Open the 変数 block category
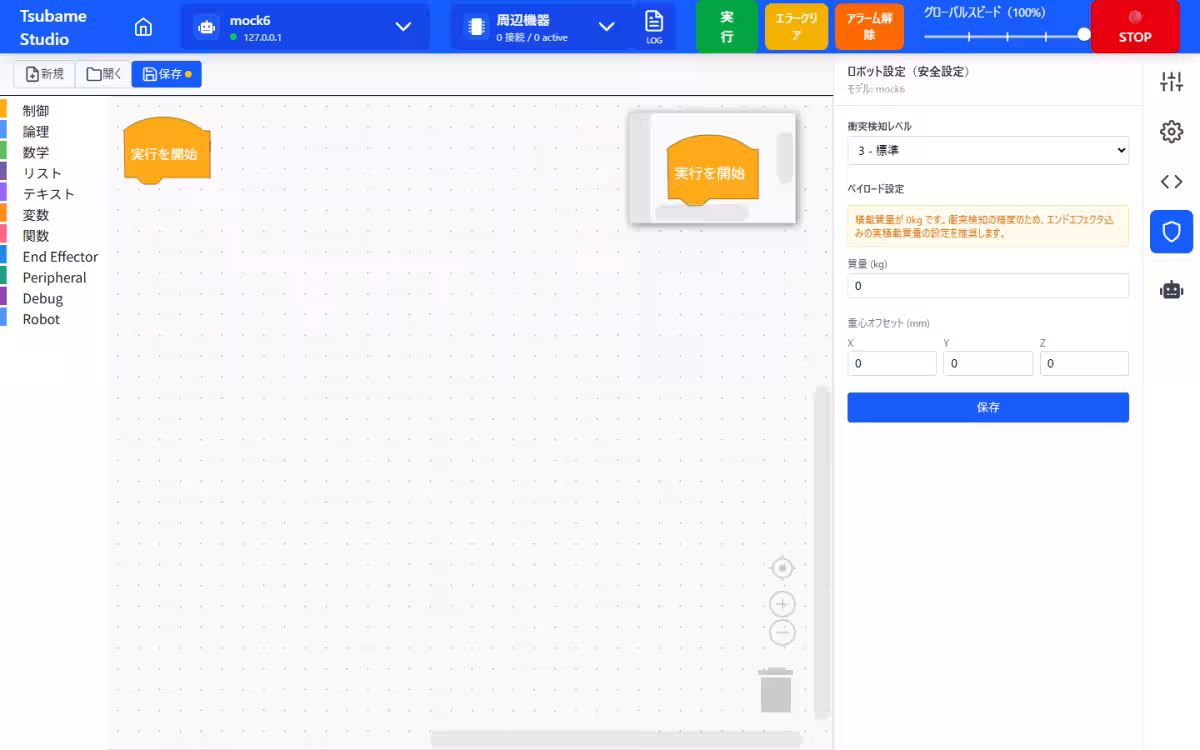Image resolution: width=1200 pixels, height=750 pixels. 36,215
